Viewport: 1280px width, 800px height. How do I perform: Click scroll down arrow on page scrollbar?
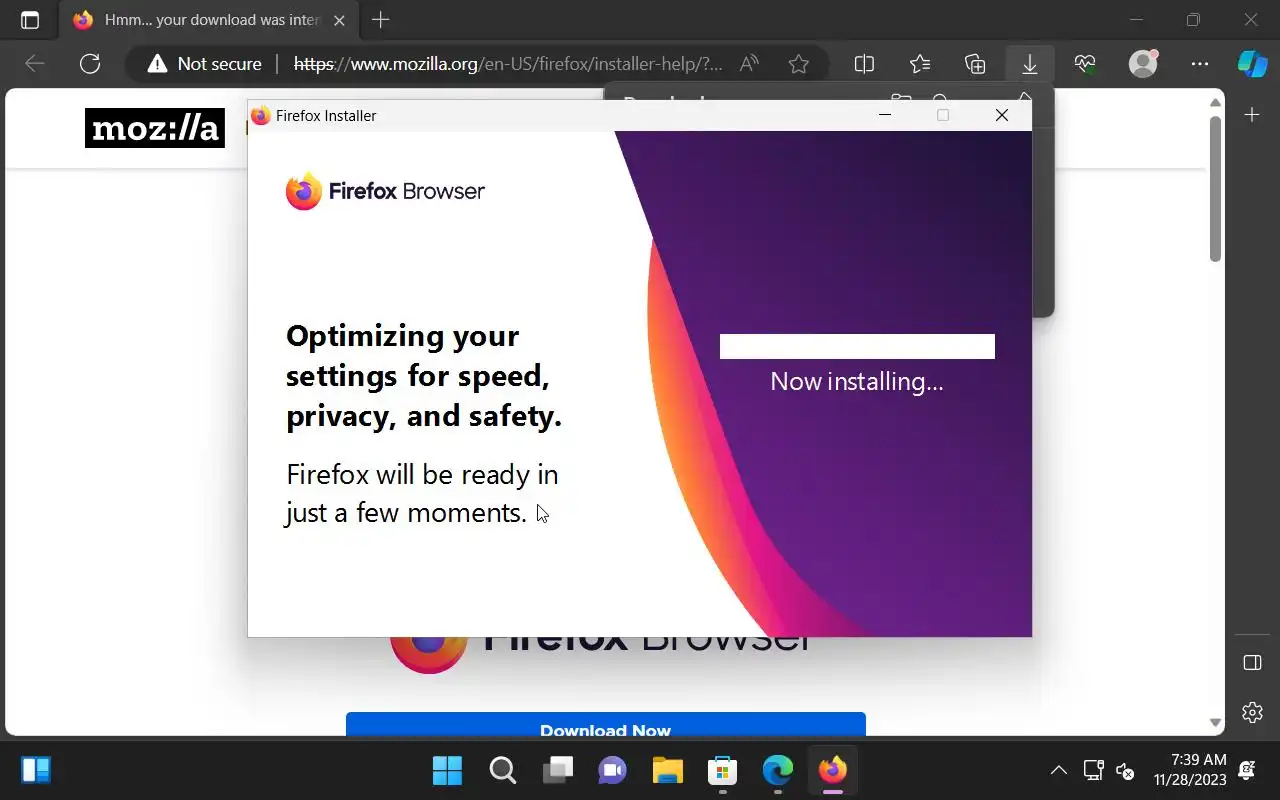click(x=1216, y=722)
